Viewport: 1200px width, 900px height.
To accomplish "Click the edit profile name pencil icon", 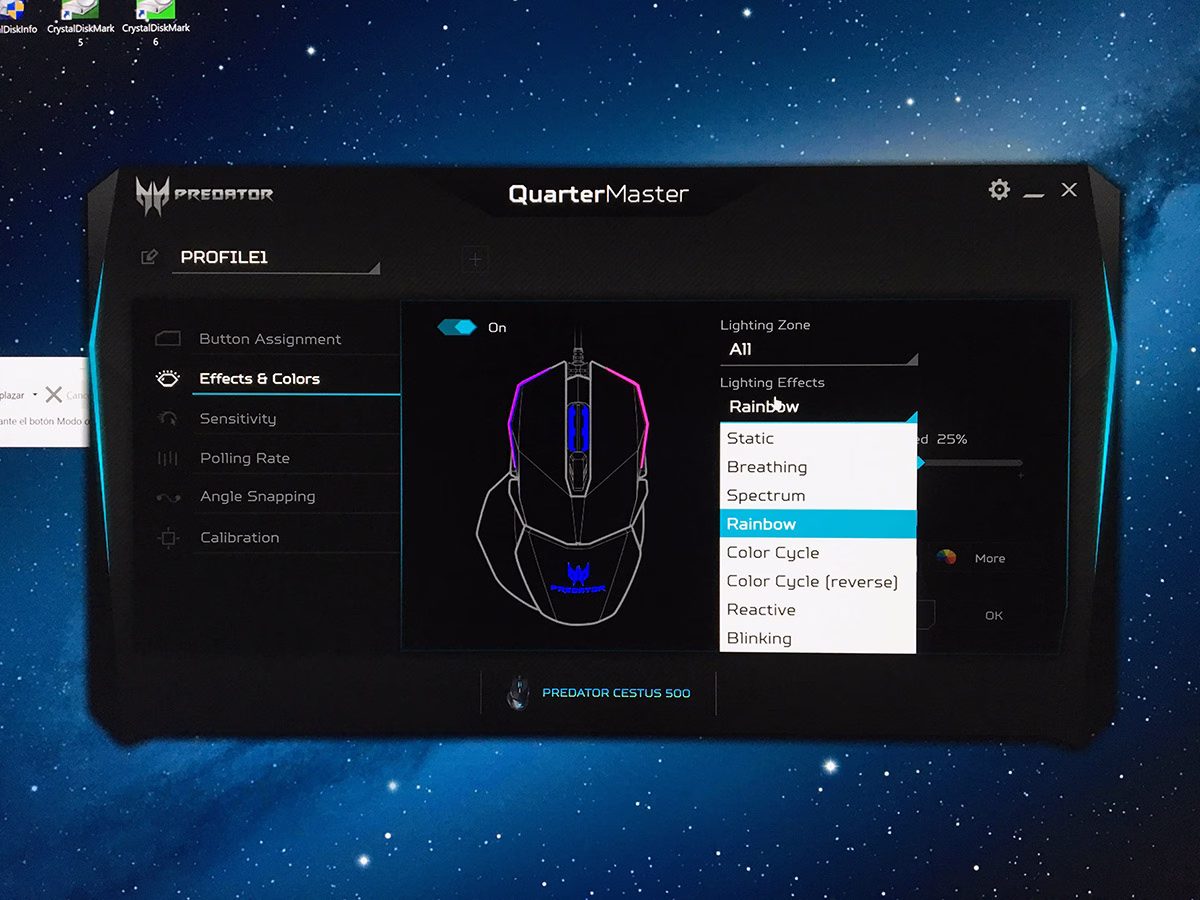I will [150, 257].
